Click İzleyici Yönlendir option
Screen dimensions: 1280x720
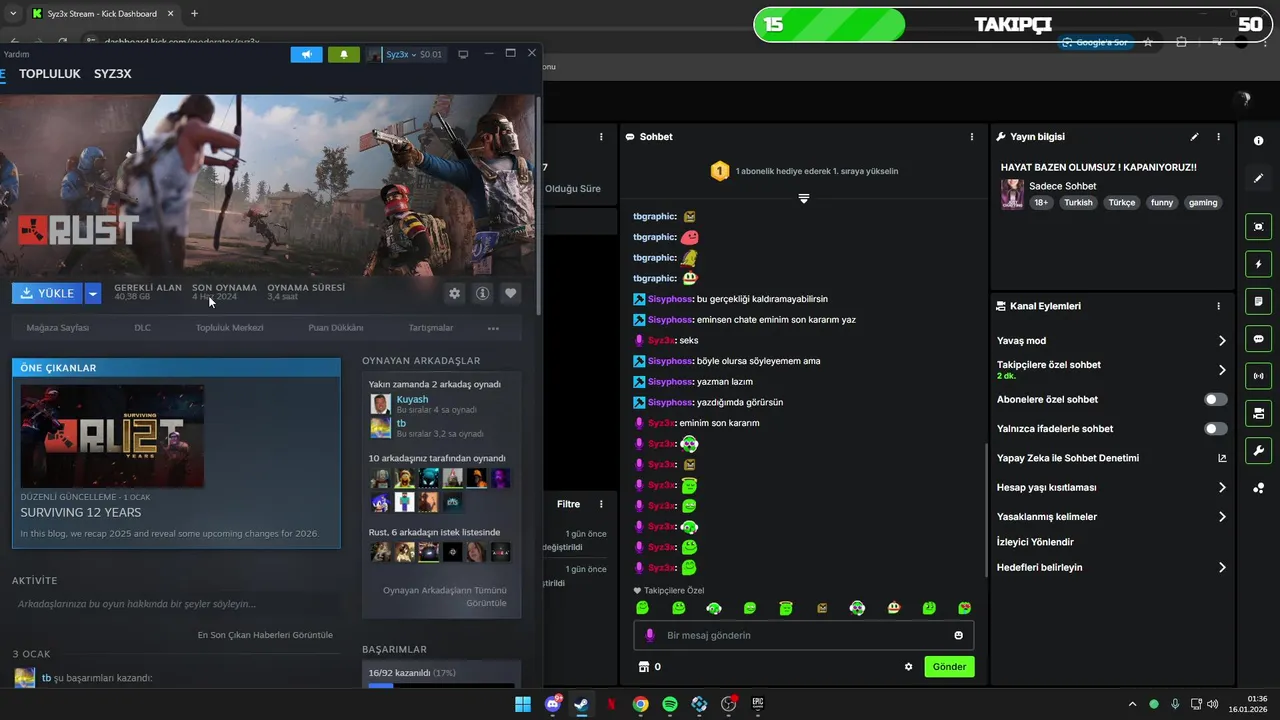coord(1035,542)
